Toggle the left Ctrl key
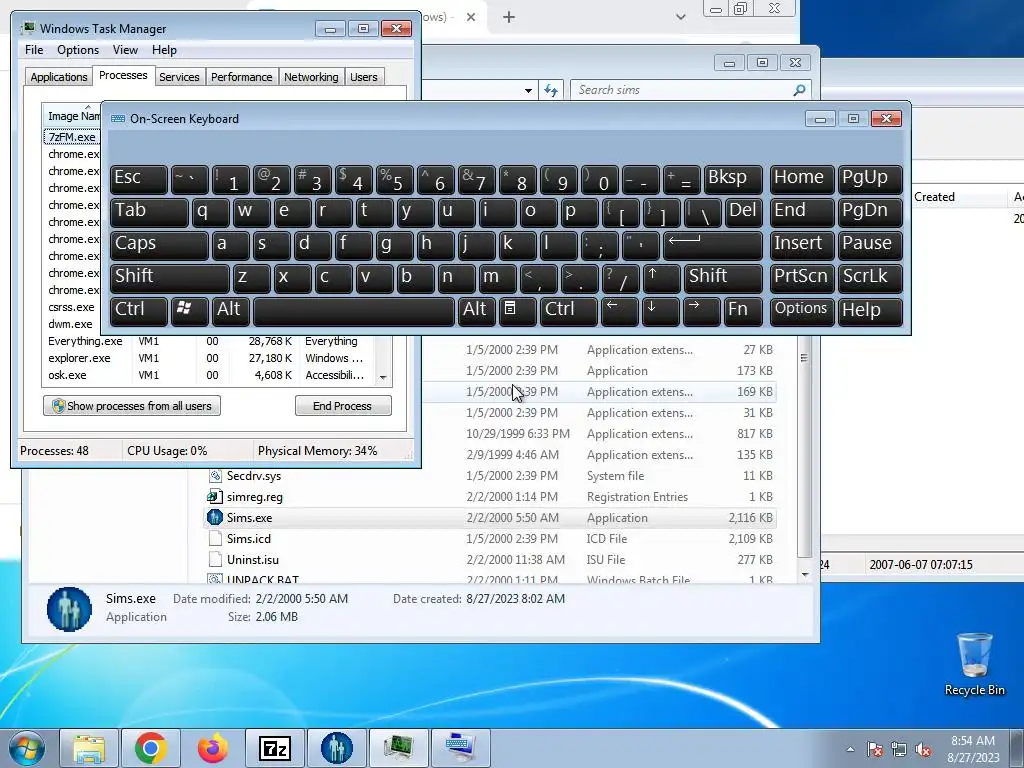The width and height of the screenshot is (1024, 768). [138, 310]
